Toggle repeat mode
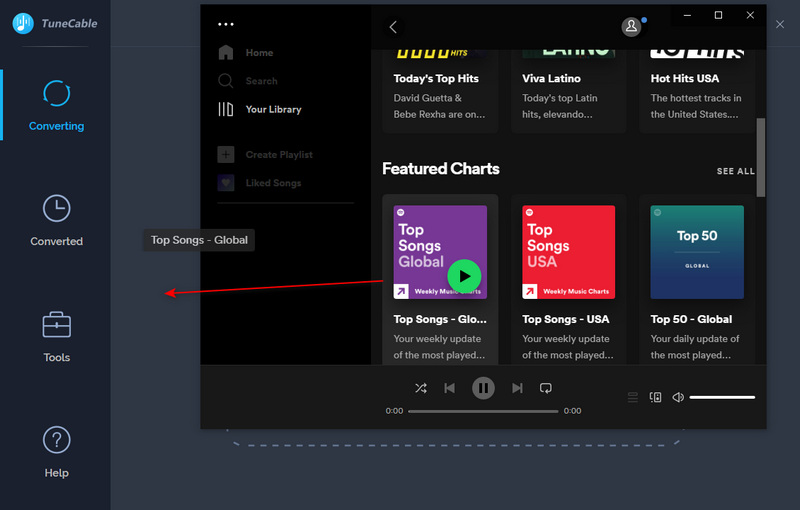800x510 pixels. click(x=546, y=388)
